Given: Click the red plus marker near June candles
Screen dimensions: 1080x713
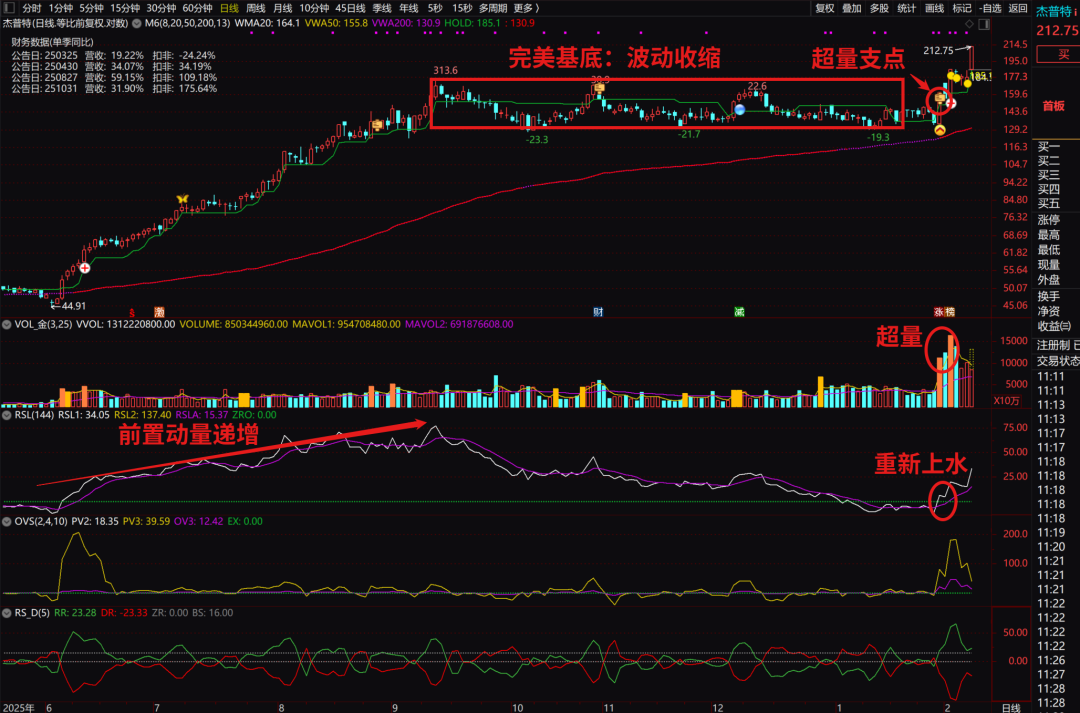Looking at the screenshot, I should click(x=85, y=268).
